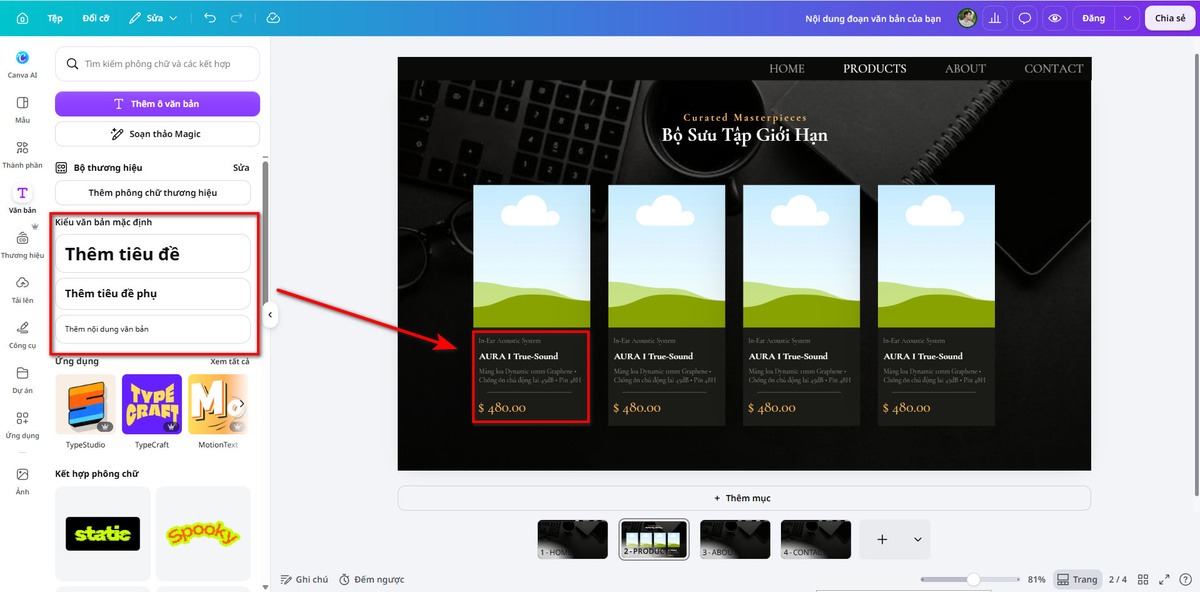Add body text with Thêm nội dung văn bản
Screen dimensions: 1200x592
pos(152,329)
